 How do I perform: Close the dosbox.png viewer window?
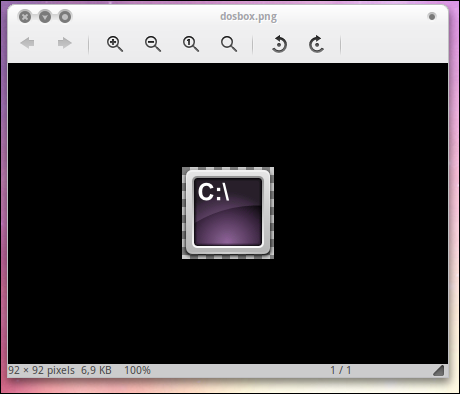click(25, 17)
